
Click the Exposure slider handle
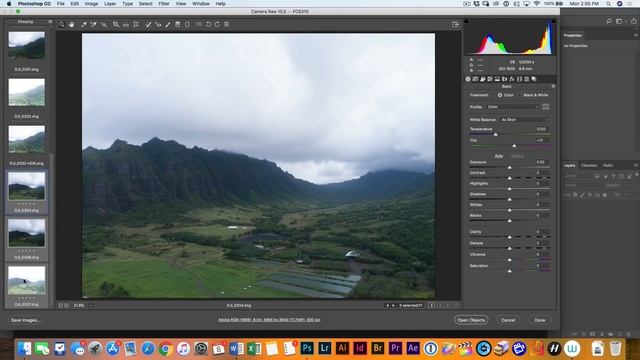(509, 167)
